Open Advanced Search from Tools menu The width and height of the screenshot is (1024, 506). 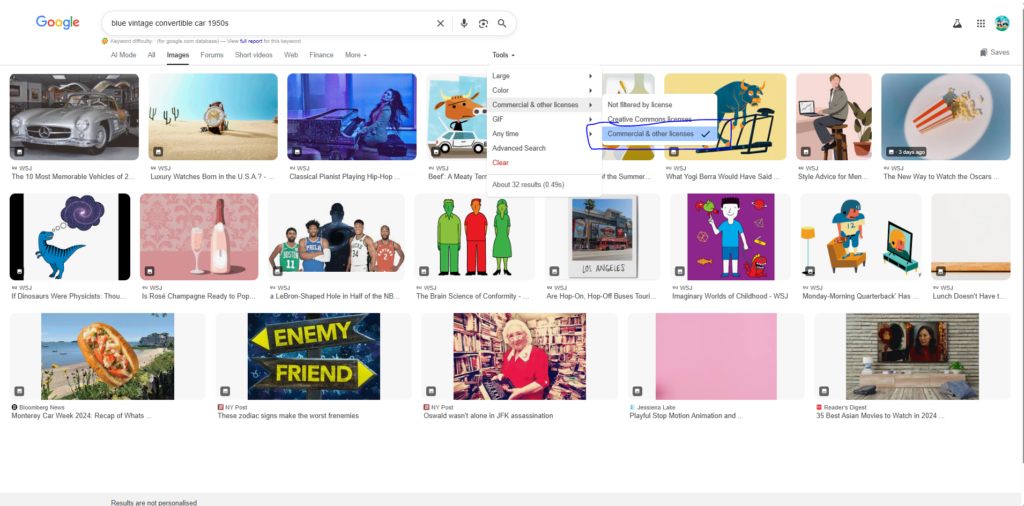[518, 148]
